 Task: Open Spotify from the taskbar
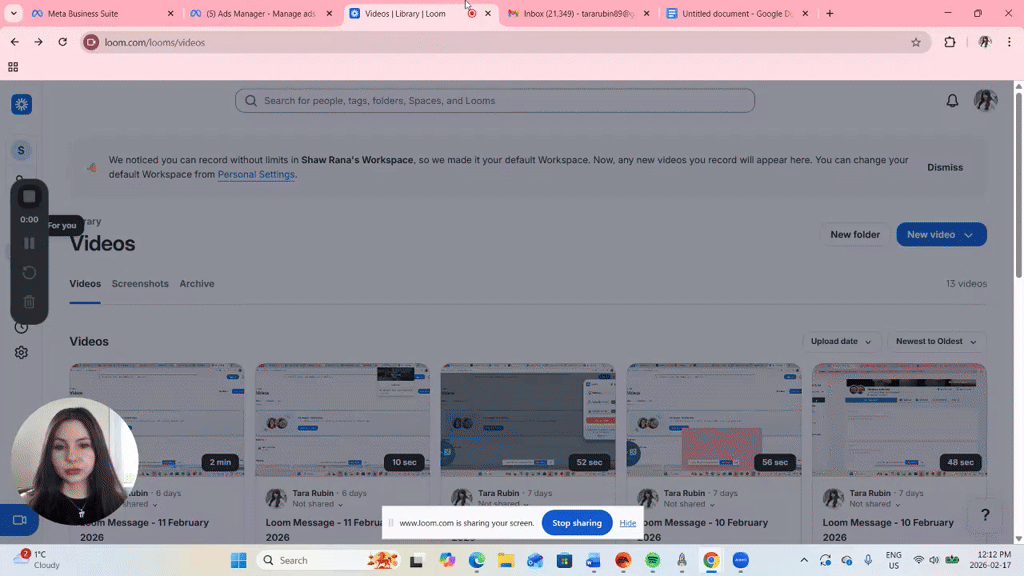(652, 560)
